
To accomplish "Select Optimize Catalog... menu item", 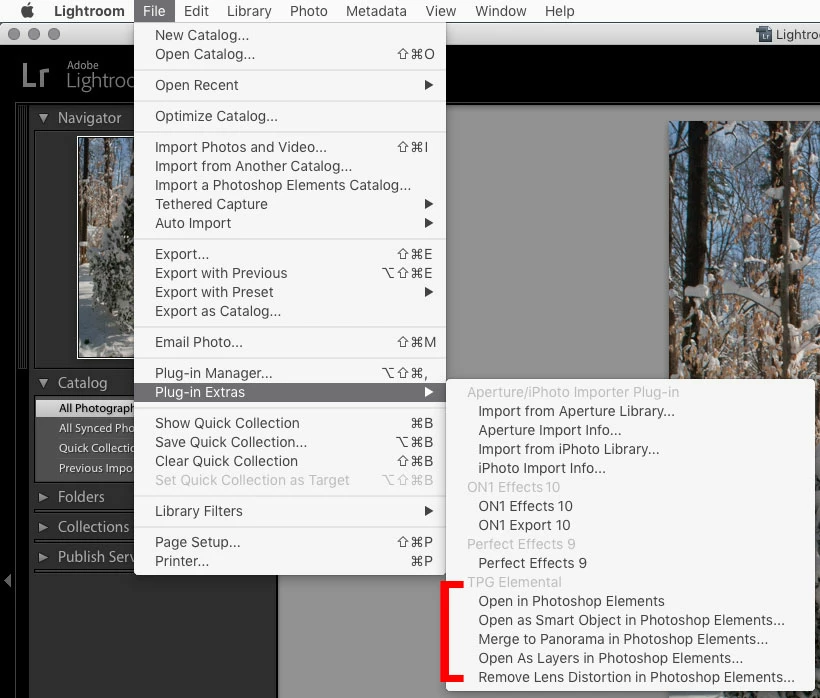I will tap(290, 116).
